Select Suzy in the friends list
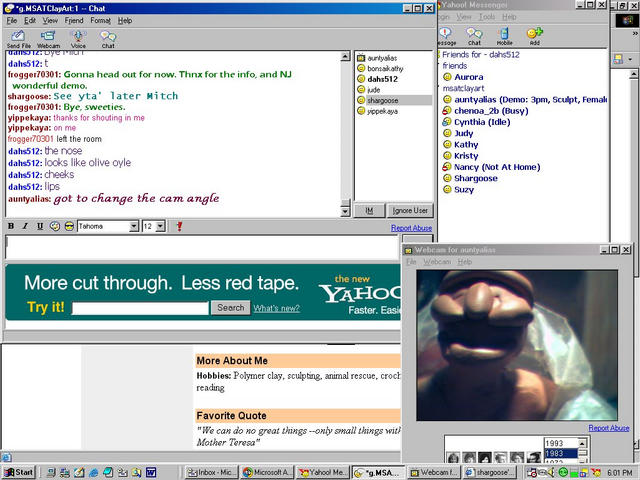Image resolution: width=640 pixels, height=480 pixels. click(x=458, y=190)
